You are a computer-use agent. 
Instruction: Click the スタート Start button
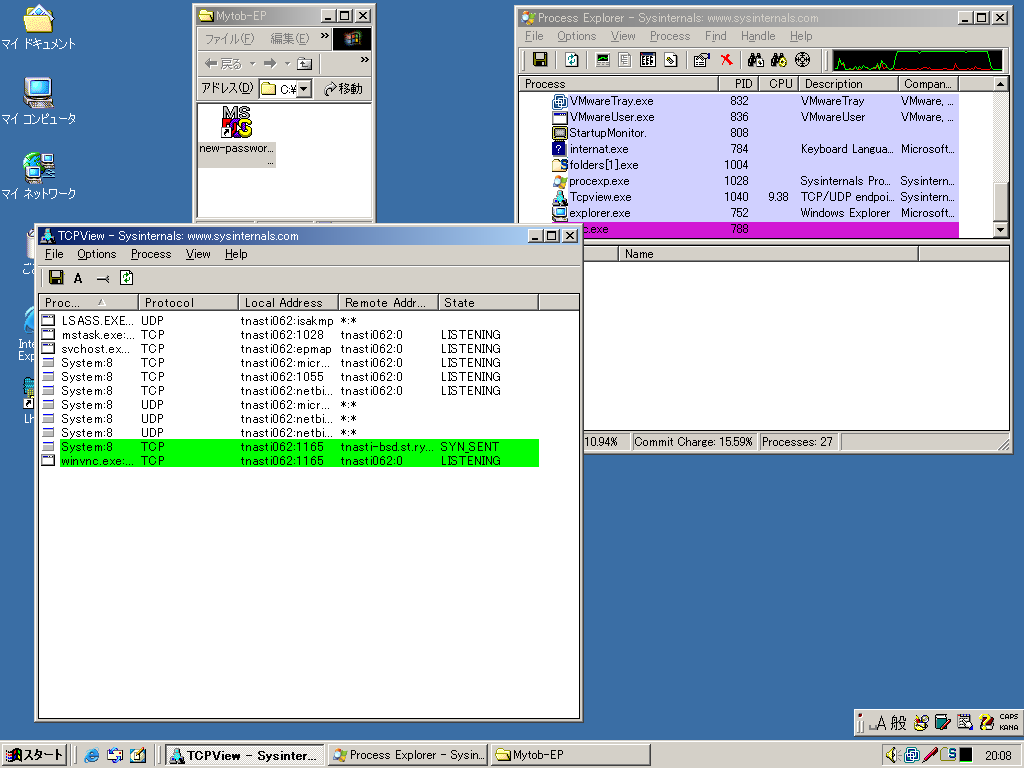coord(34,755)
